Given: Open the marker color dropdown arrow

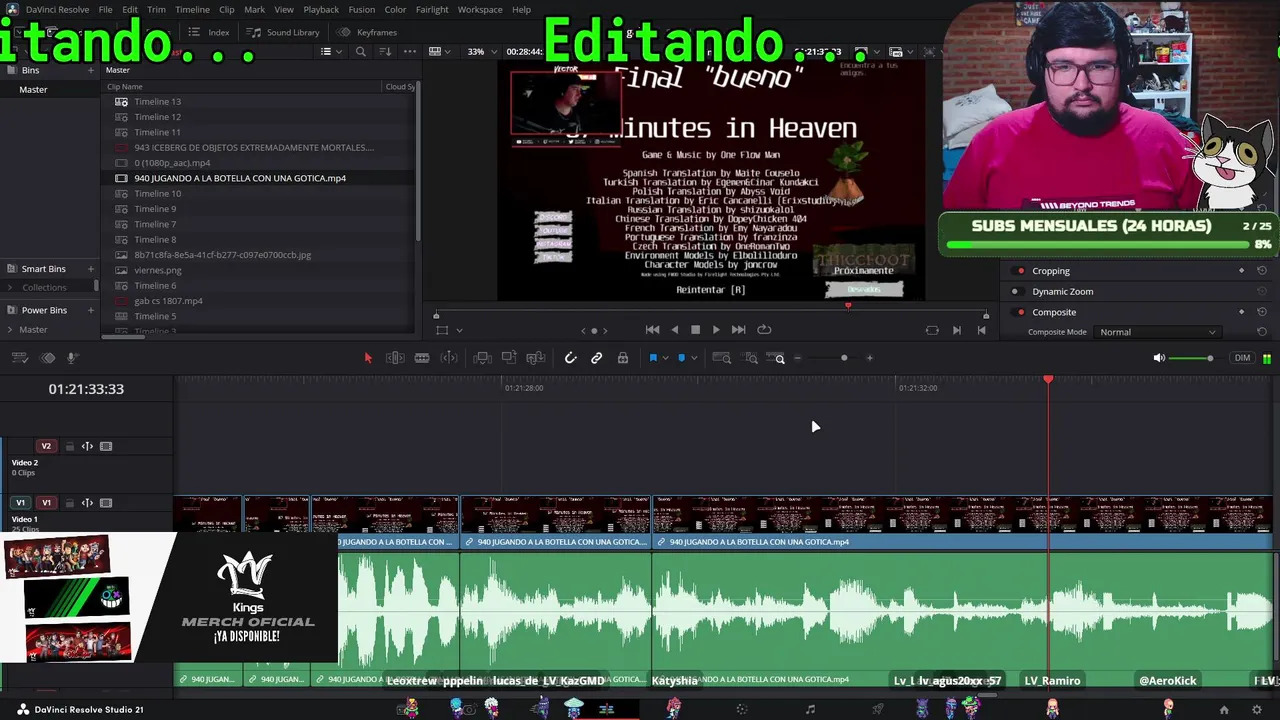Looking at the screenshot, I should (694, 358).
